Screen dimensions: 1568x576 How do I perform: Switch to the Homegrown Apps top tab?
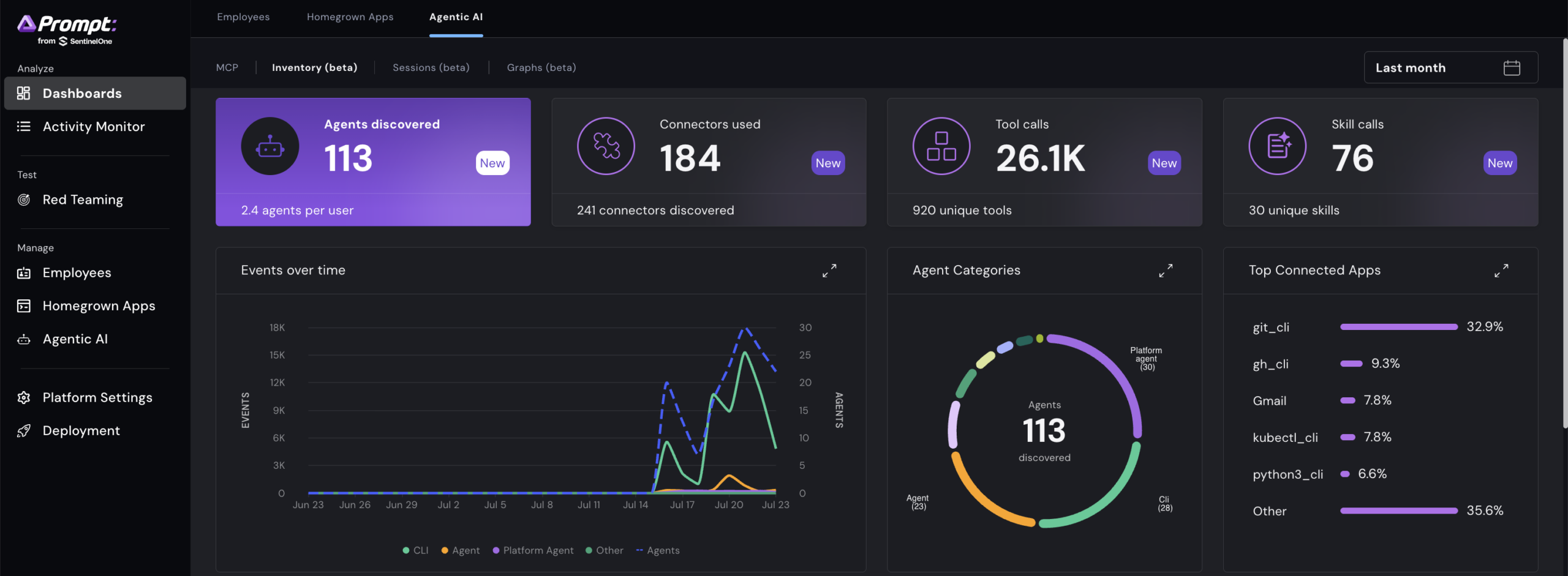click(350, 17)
